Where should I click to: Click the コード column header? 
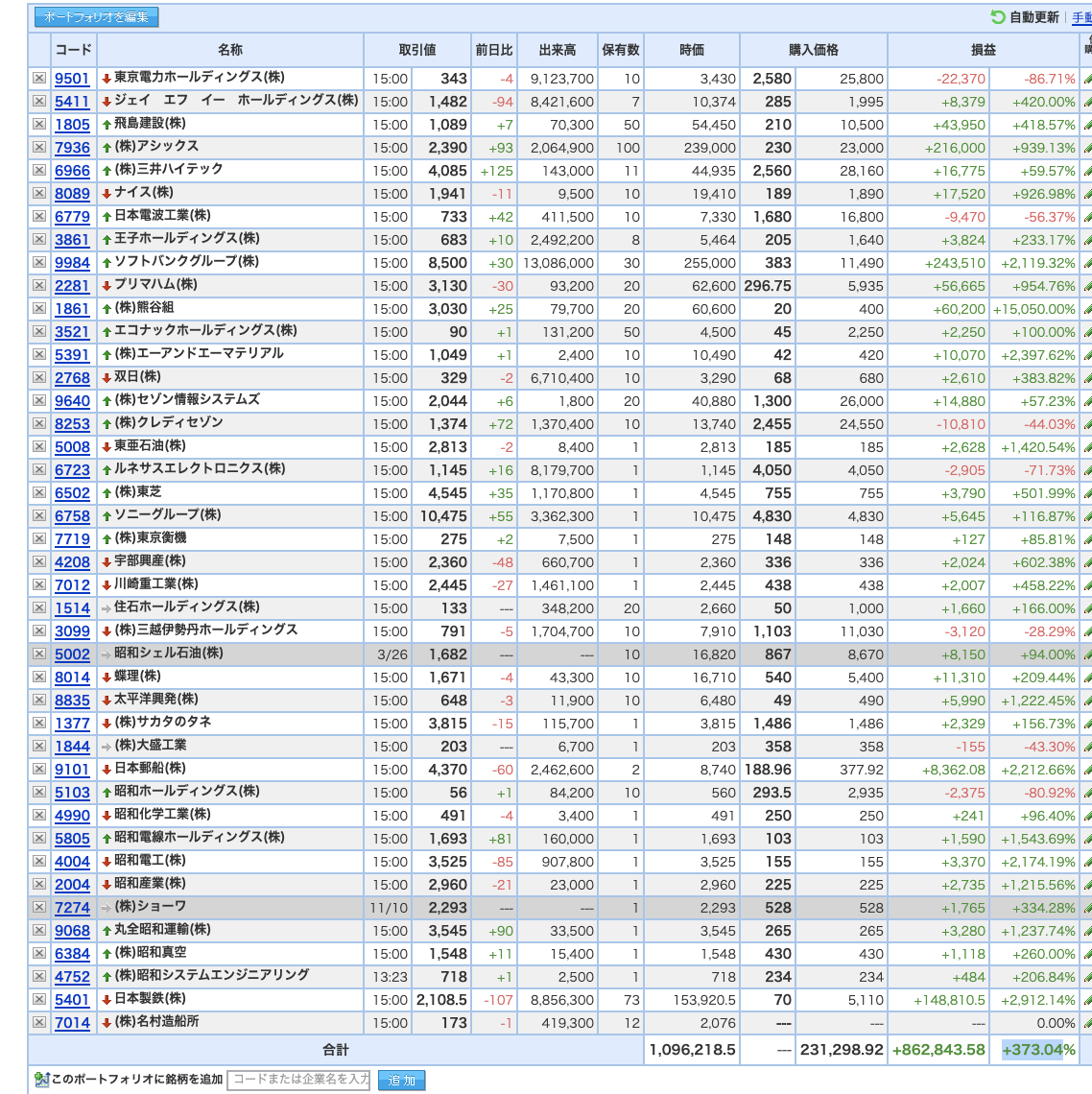[x=73, y=50]
